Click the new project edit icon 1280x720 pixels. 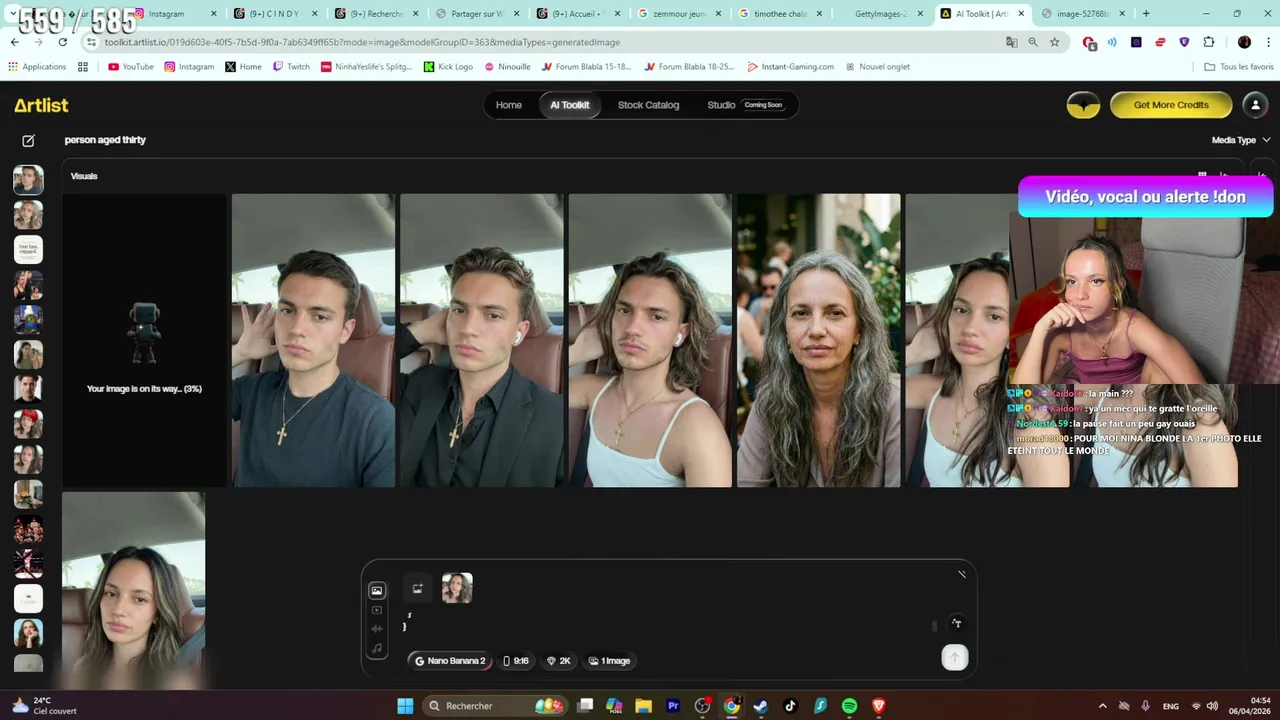28,140
